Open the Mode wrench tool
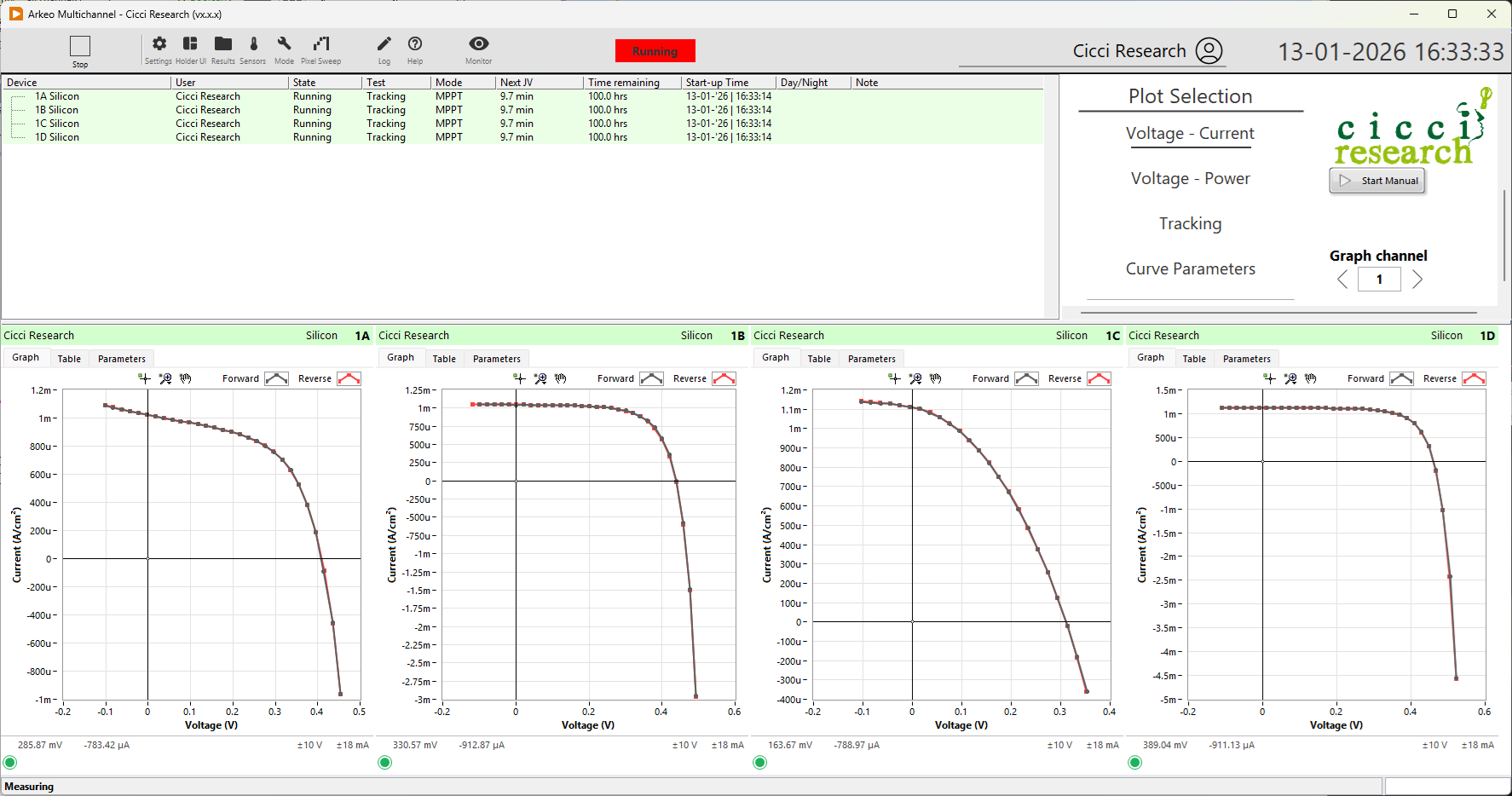1512x796 pixels. pos(284,45)
